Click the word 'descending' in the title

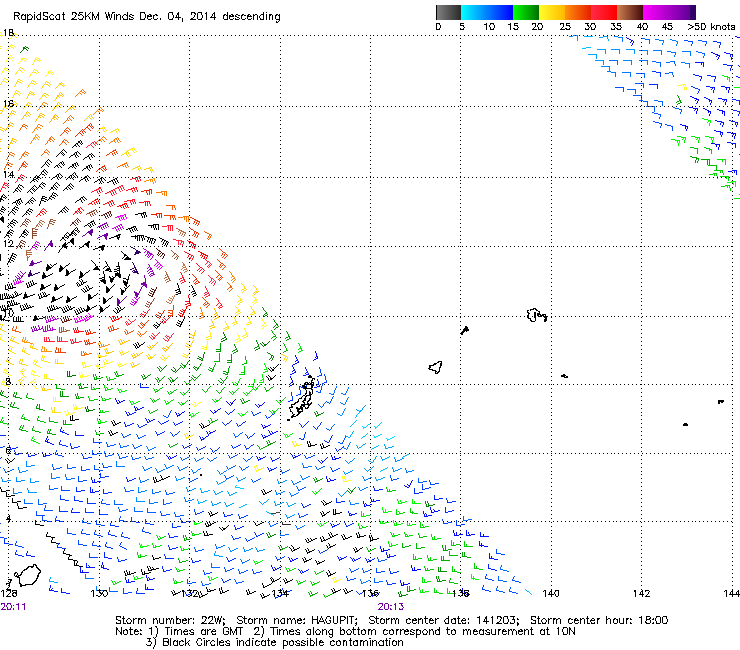[251, 17]
